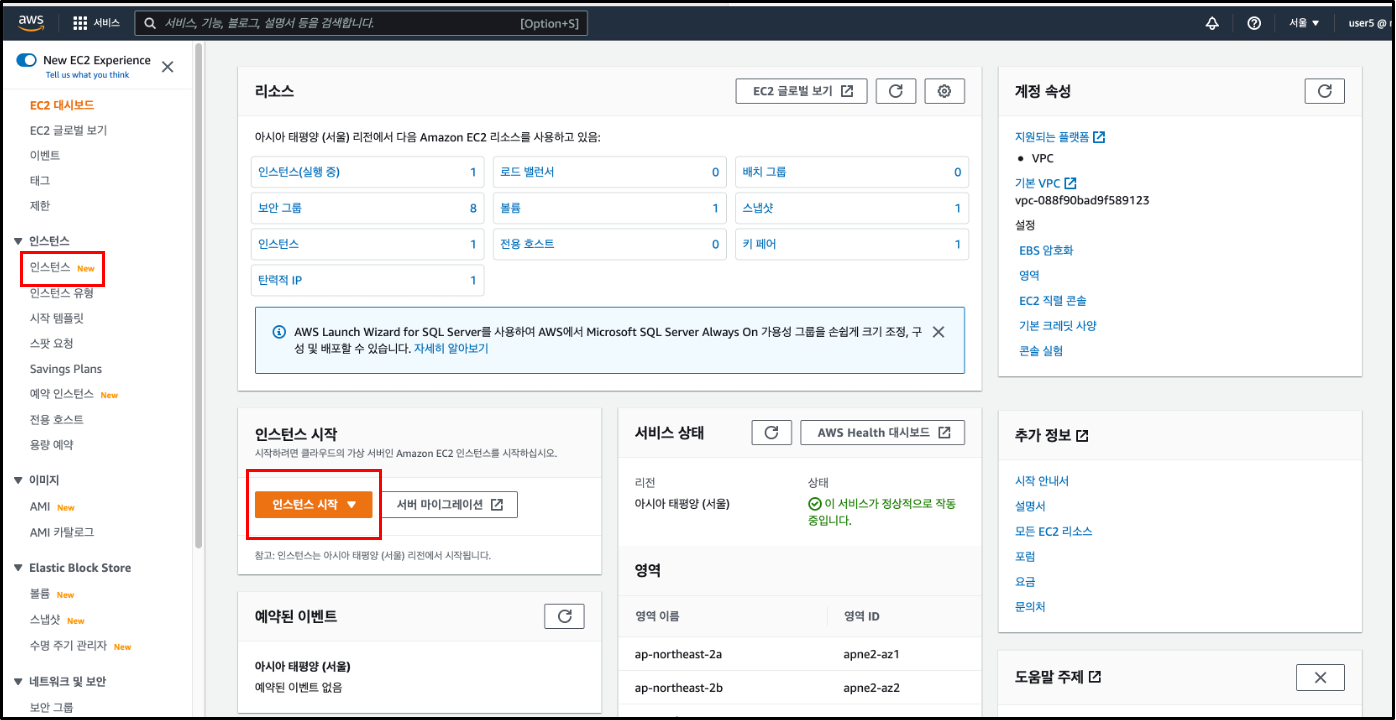
Task: Open EC2 직렬 콘솔 link
Action: [x=1053, y=300]
